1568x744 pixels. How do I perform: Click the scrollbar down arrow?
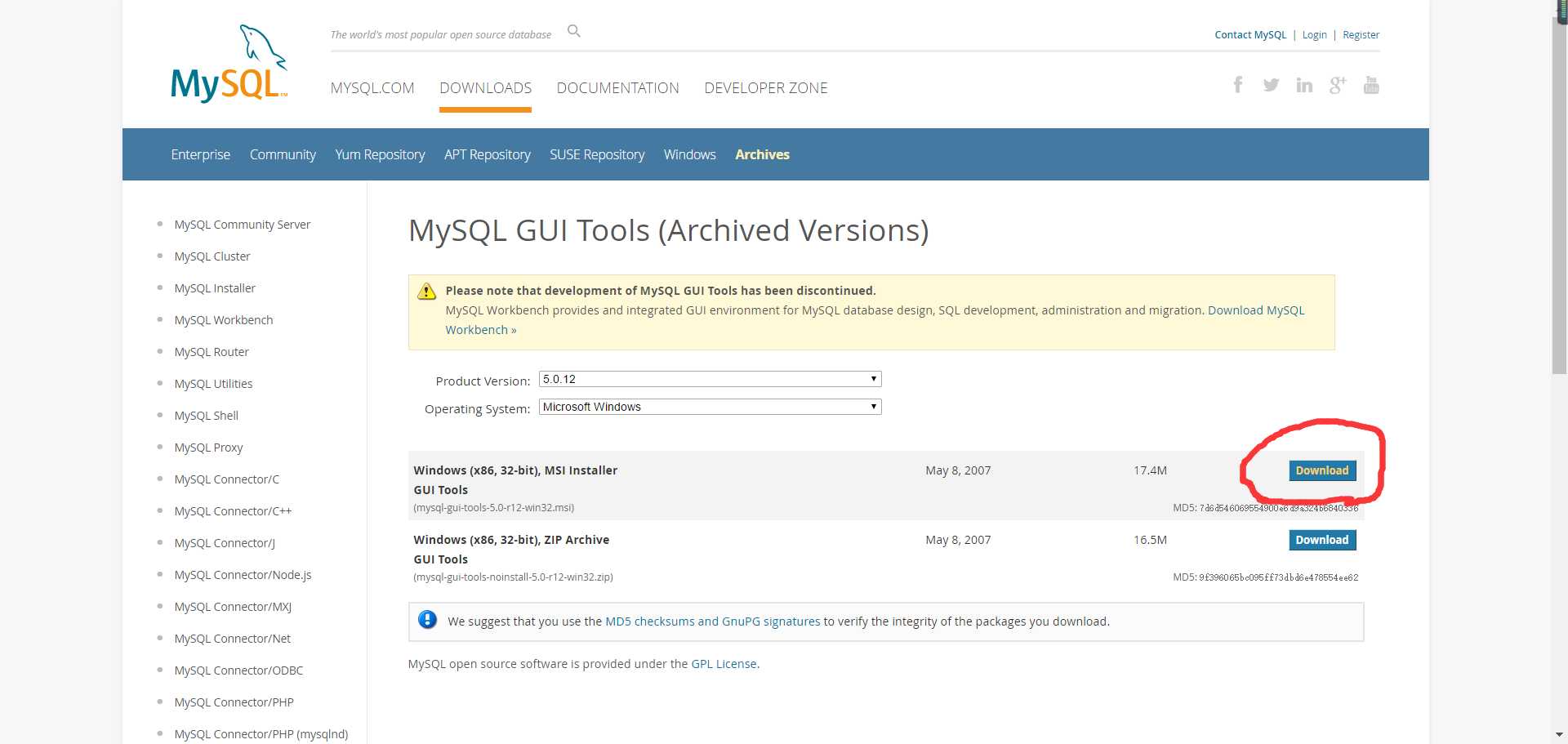[1559, 735]
